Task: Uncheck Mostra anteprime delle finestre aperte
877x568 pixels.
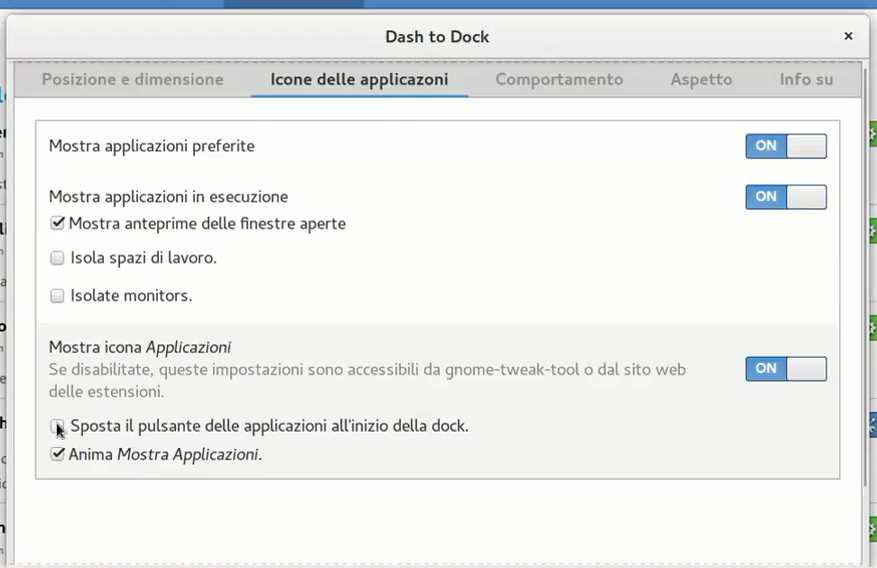Action: click(x=58, y=224)
